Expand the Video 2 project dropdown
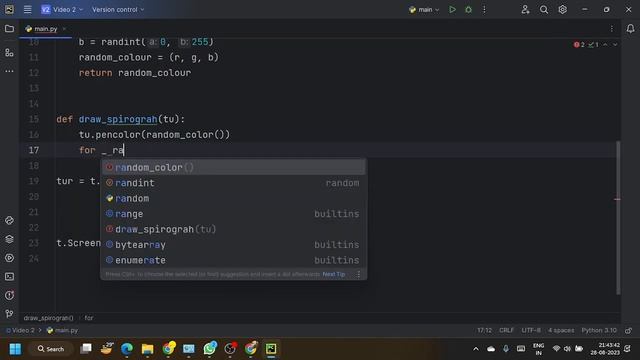The image size is (640, 360). click(x=62, y=9)
